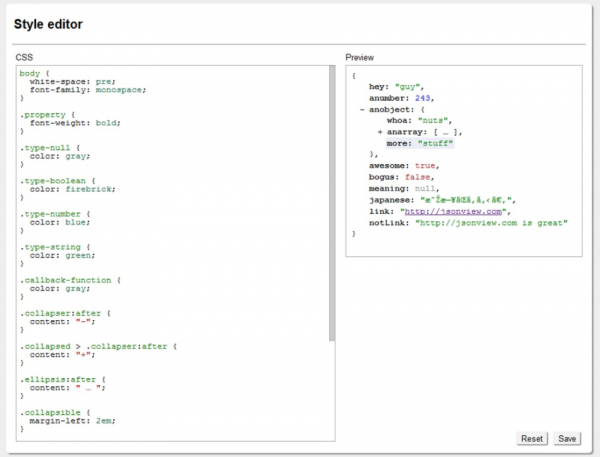
Task: Click the 'color: firebrick;' CSS line
Action: (72, 189)
